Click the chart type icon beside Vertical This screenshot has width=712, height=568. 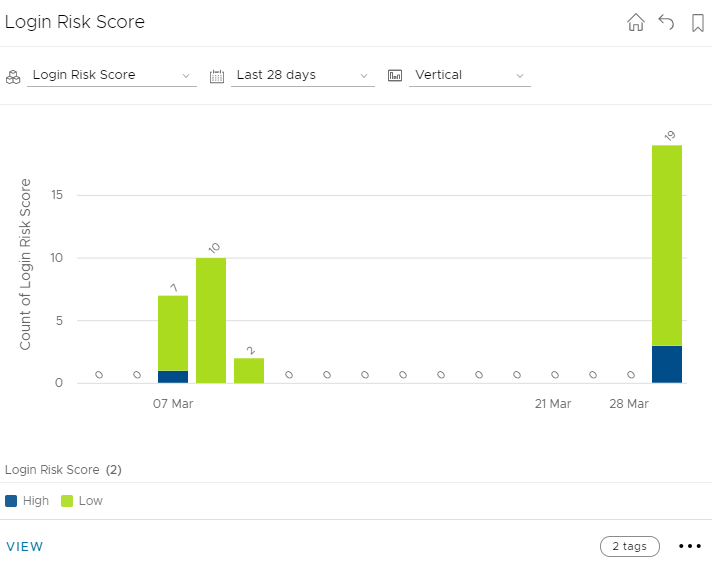[395, 75]
